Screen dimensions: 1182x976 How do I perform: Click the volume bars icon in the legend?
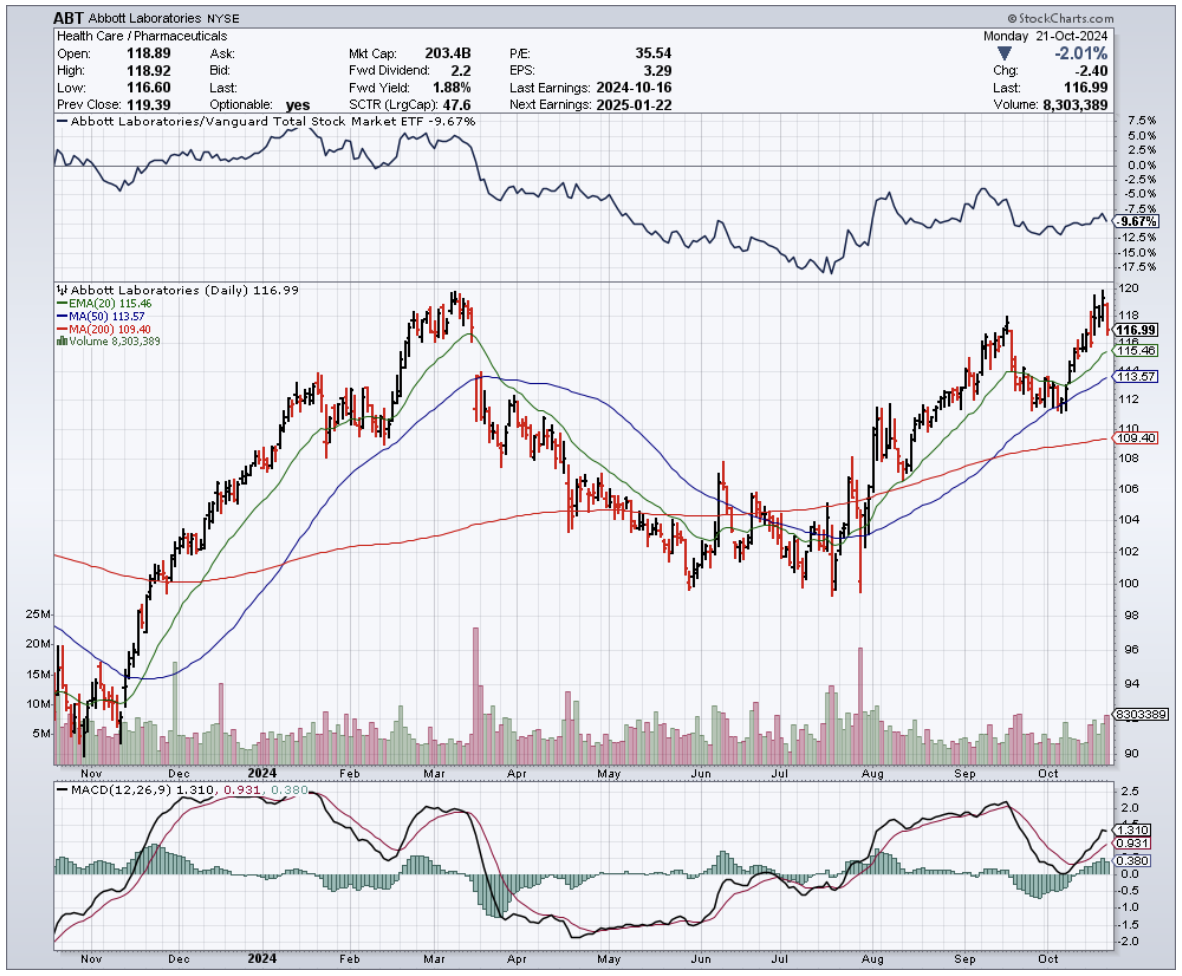coord(62,341)
